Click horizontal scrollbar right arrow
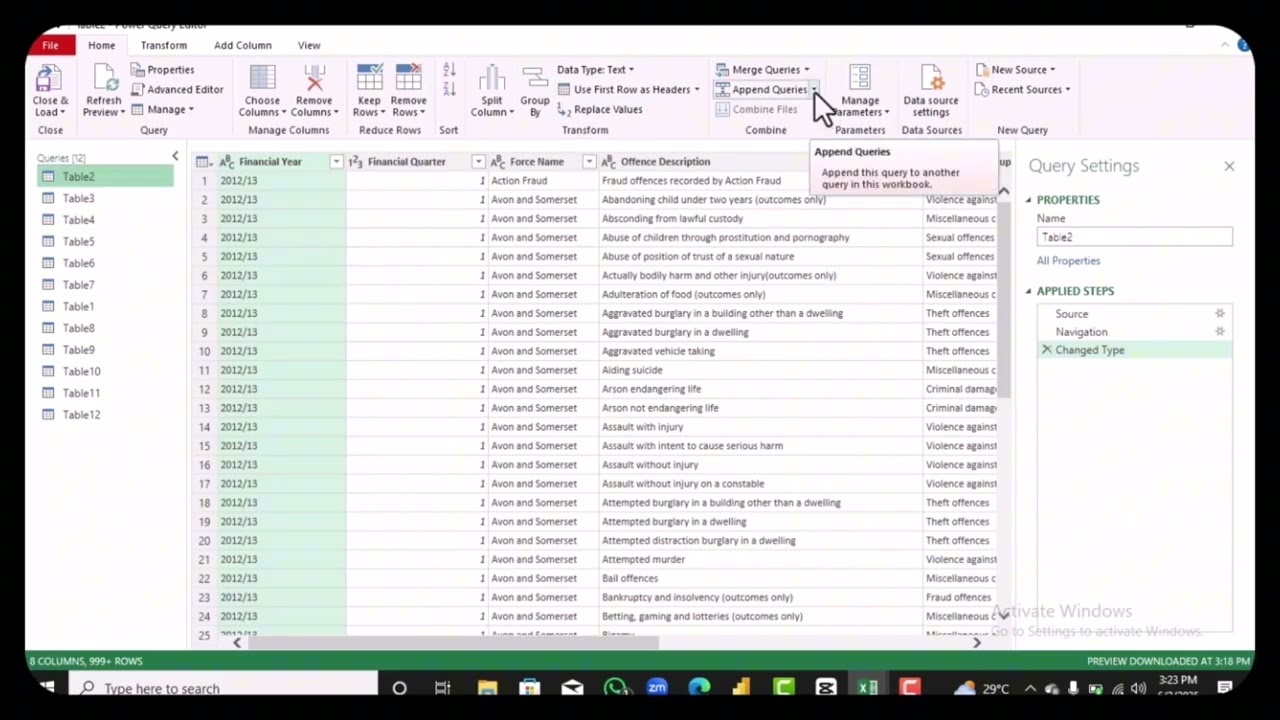Image resolution: width=1280 pixels, height=720 pixels. click(977, 642)
